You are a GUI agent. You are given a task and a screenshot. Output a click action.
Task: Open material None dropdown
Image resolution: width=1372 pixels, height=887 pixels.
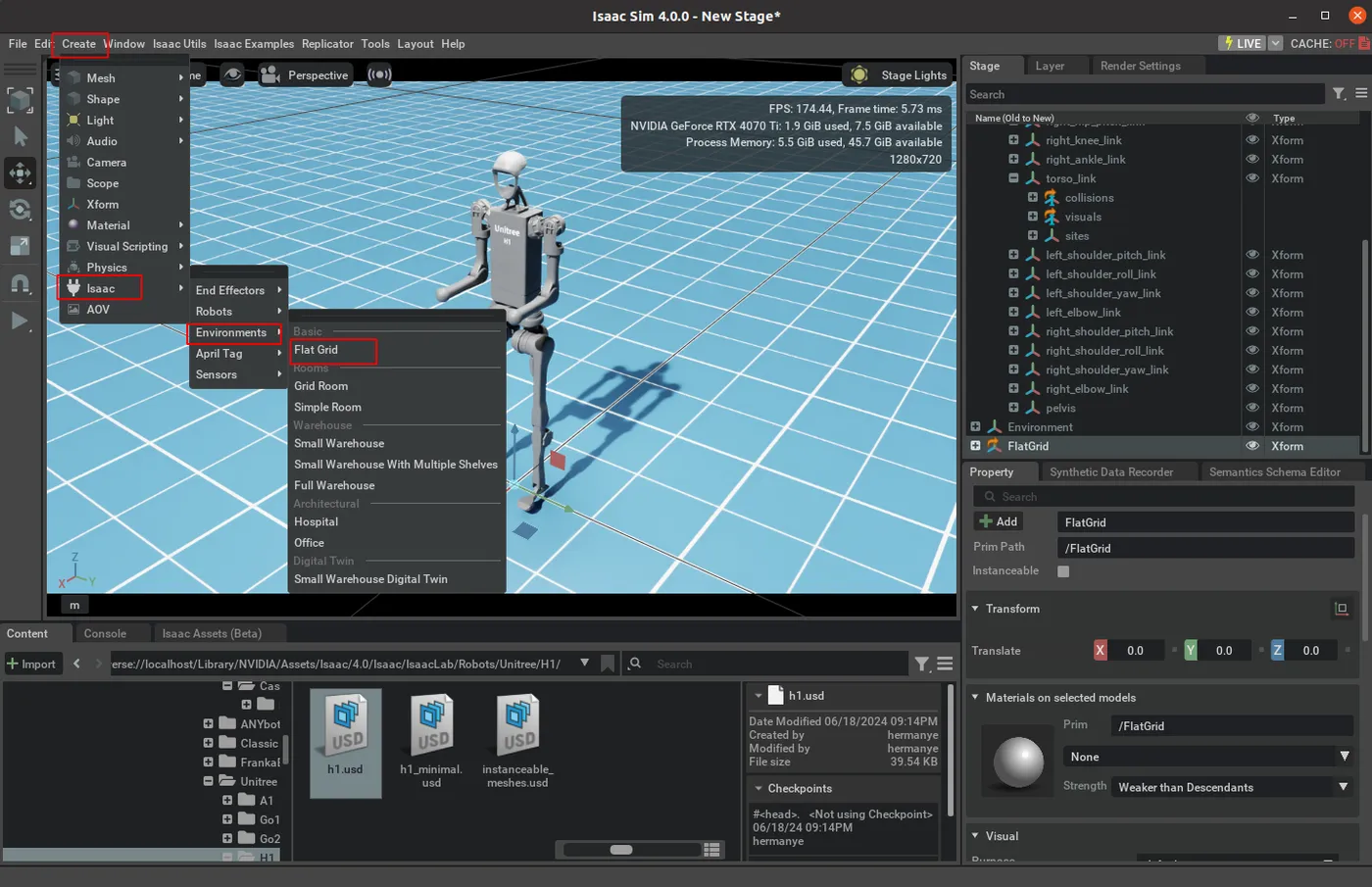pos(1207,757)
